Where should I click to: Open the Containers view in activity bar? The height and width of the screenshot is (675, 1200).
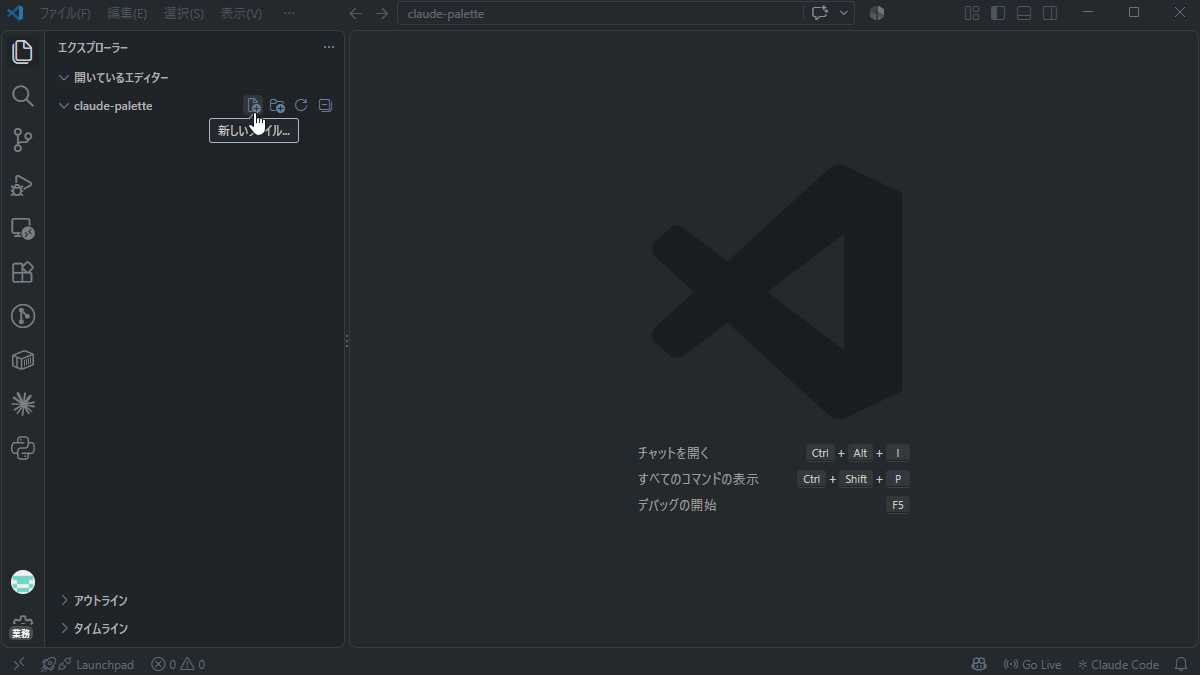pos(22,360)
